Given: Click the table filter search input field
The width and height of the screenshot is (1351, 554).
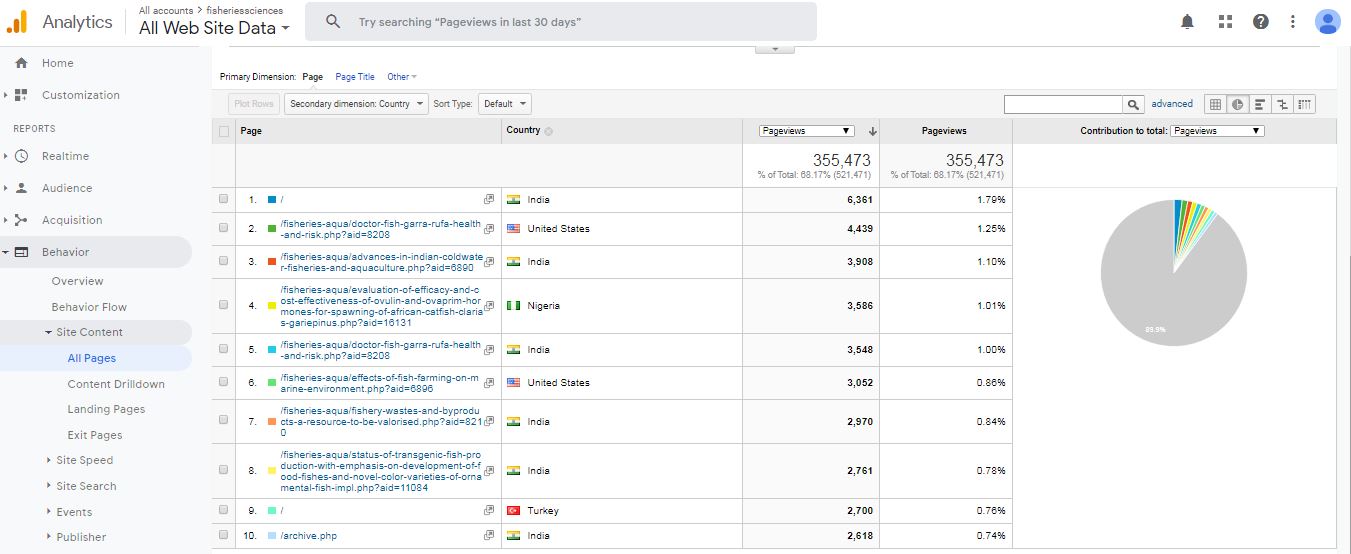Looking at the screenshot, I should [x=1063, y=104].
